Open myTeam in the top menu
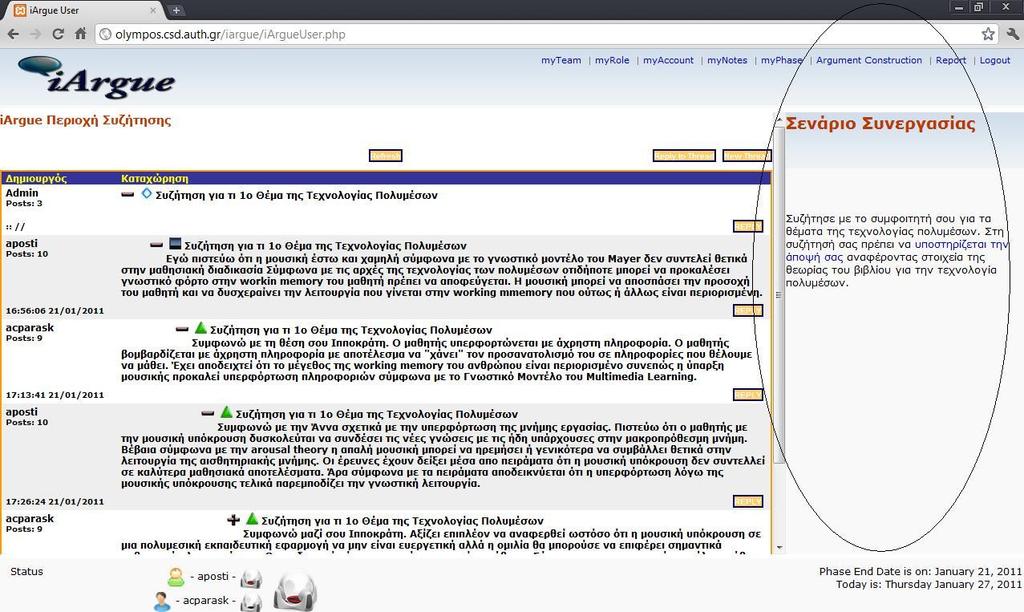This screenshot has width=1024, height=612. point(561,60)
